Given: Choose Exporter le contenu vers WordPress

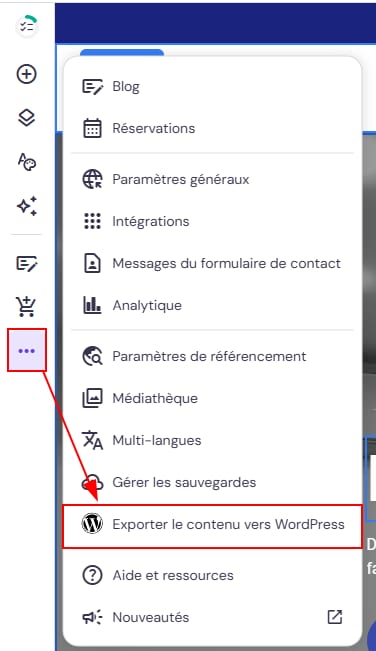Looking at the screenshot, I should click(212, 525).
